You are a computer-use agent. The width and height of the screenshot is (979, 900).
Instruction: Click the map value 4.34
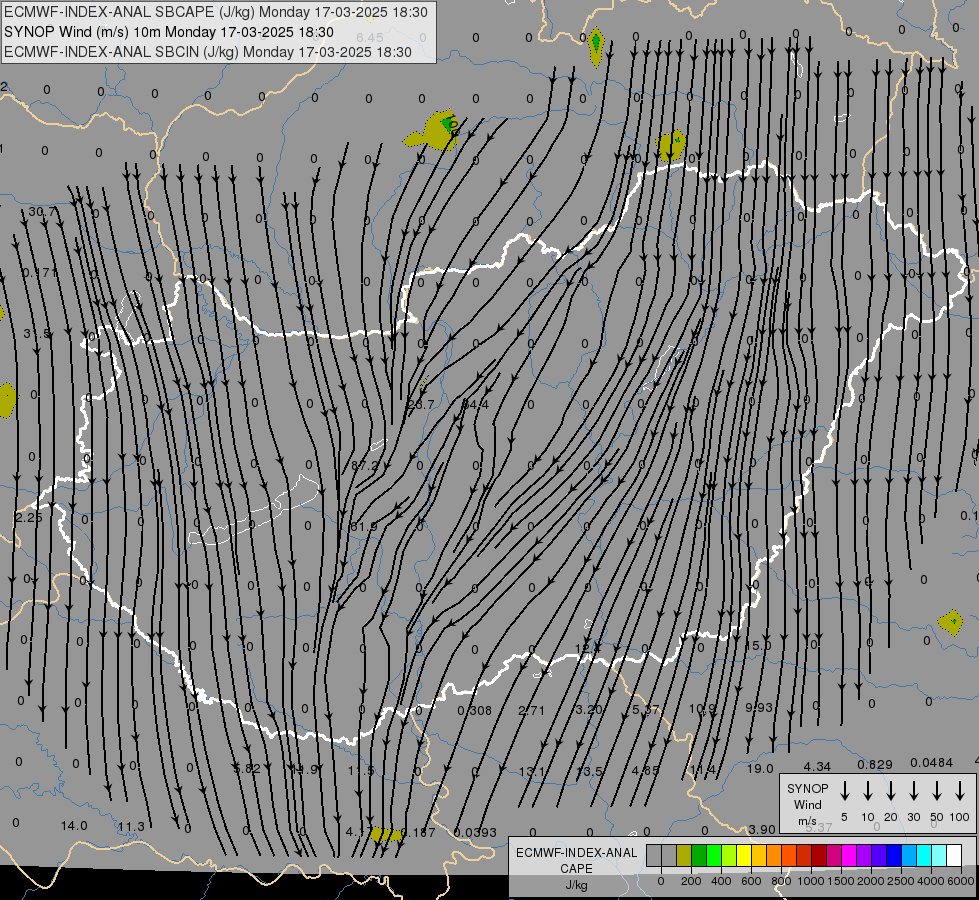tap(817, 766)
